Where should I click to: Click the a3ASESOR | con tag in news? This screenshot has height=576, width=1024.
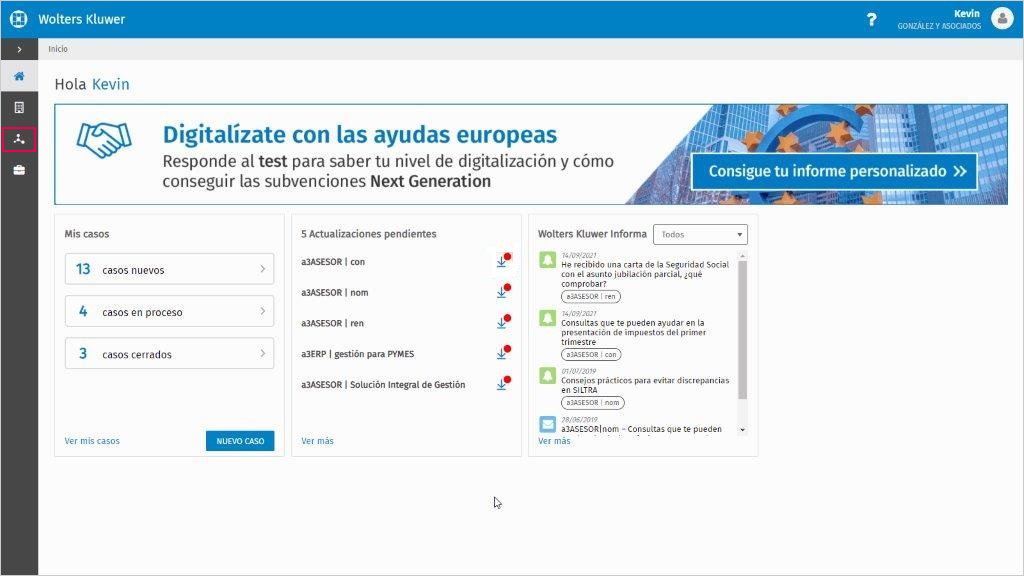[x=591, y=355]
